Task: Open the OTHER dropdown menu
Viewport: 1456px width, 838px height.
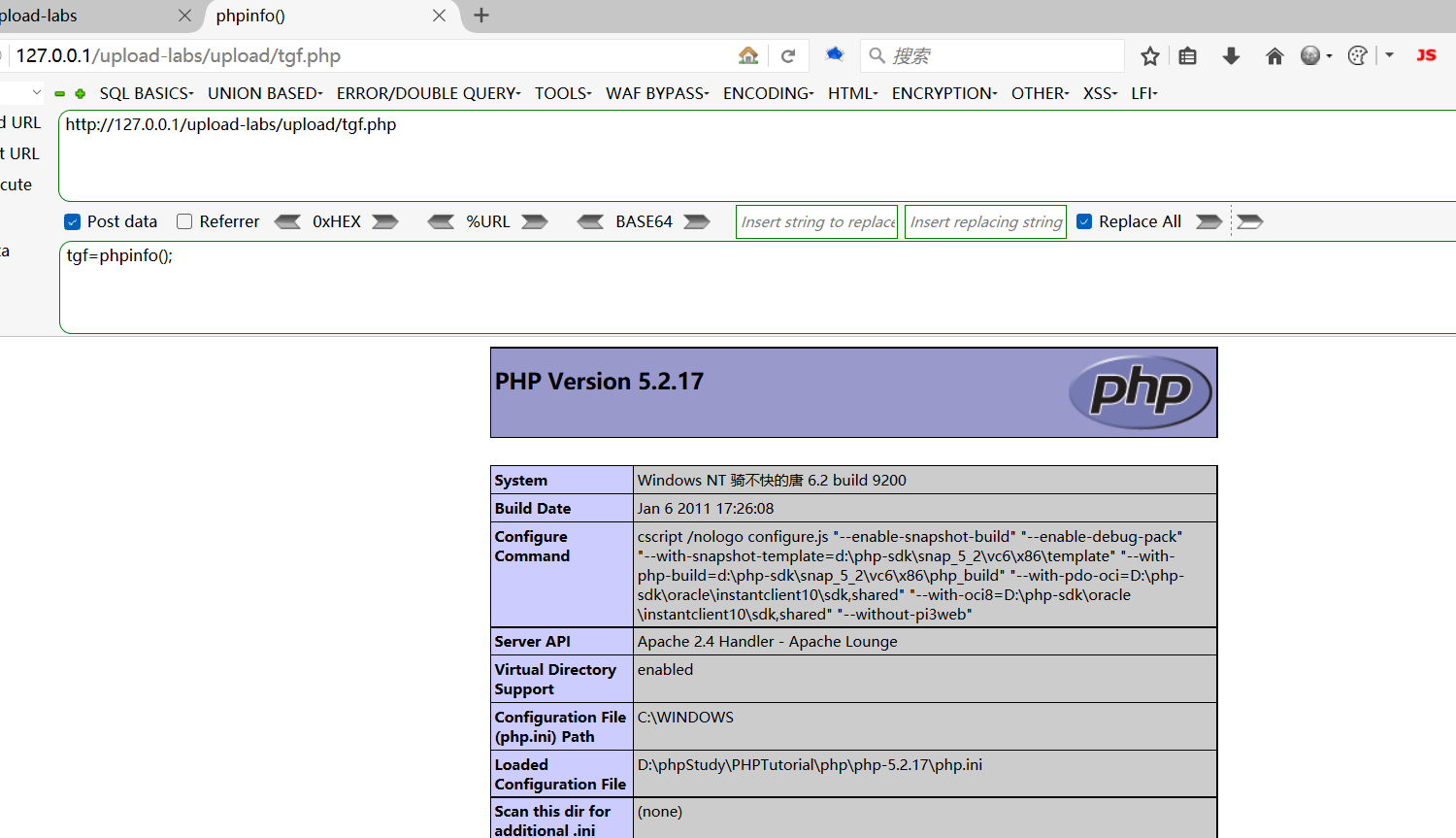Action: (x=1041, y=93)
